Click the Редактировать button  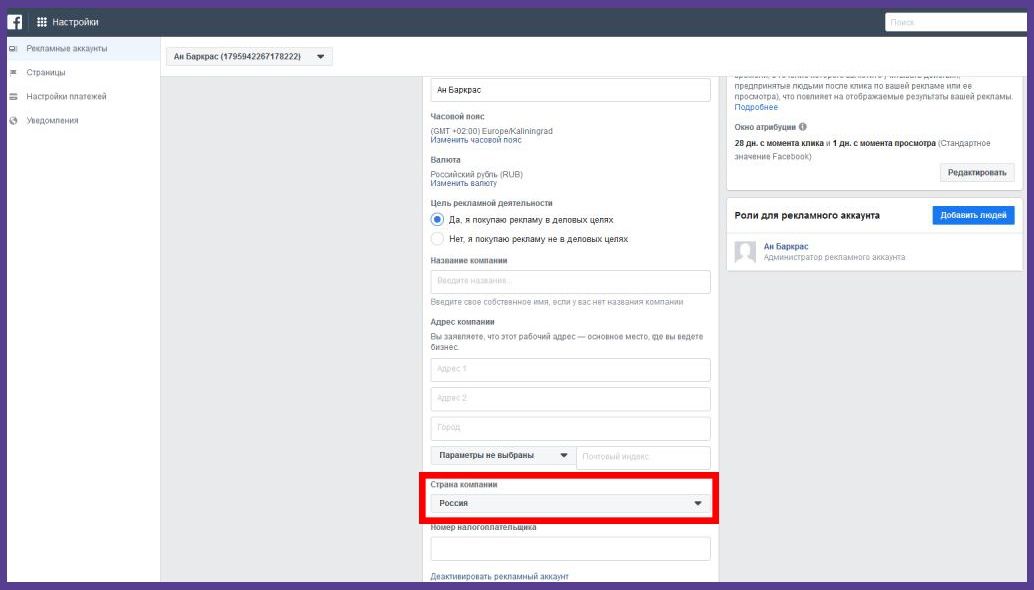(x=977, y=173)
